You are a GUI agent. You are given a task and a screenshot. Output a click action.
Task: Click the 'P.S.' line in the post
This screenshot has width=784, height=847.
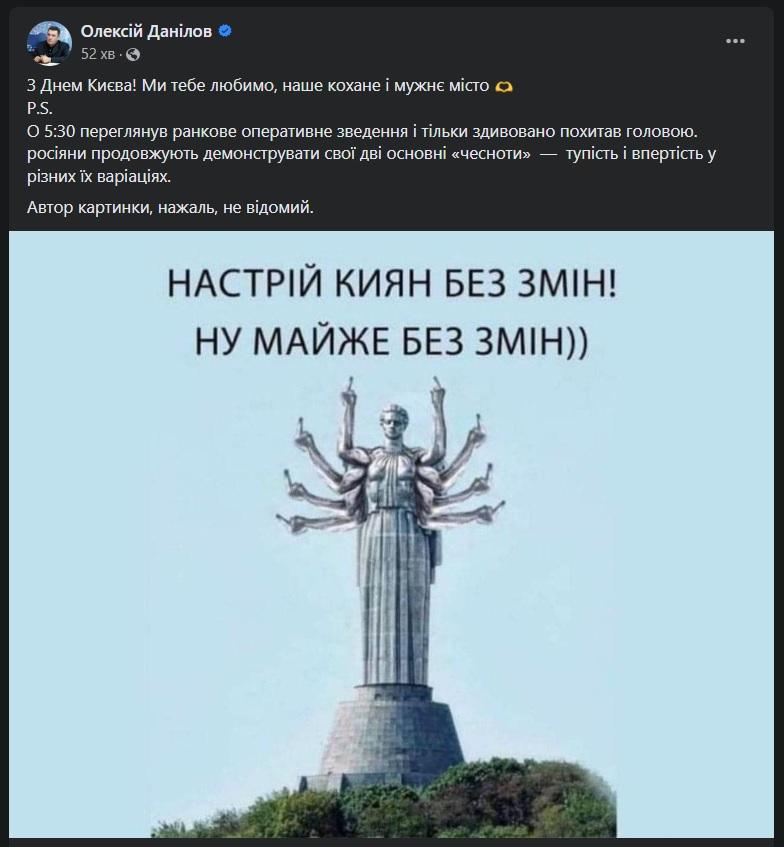point(39,109)
